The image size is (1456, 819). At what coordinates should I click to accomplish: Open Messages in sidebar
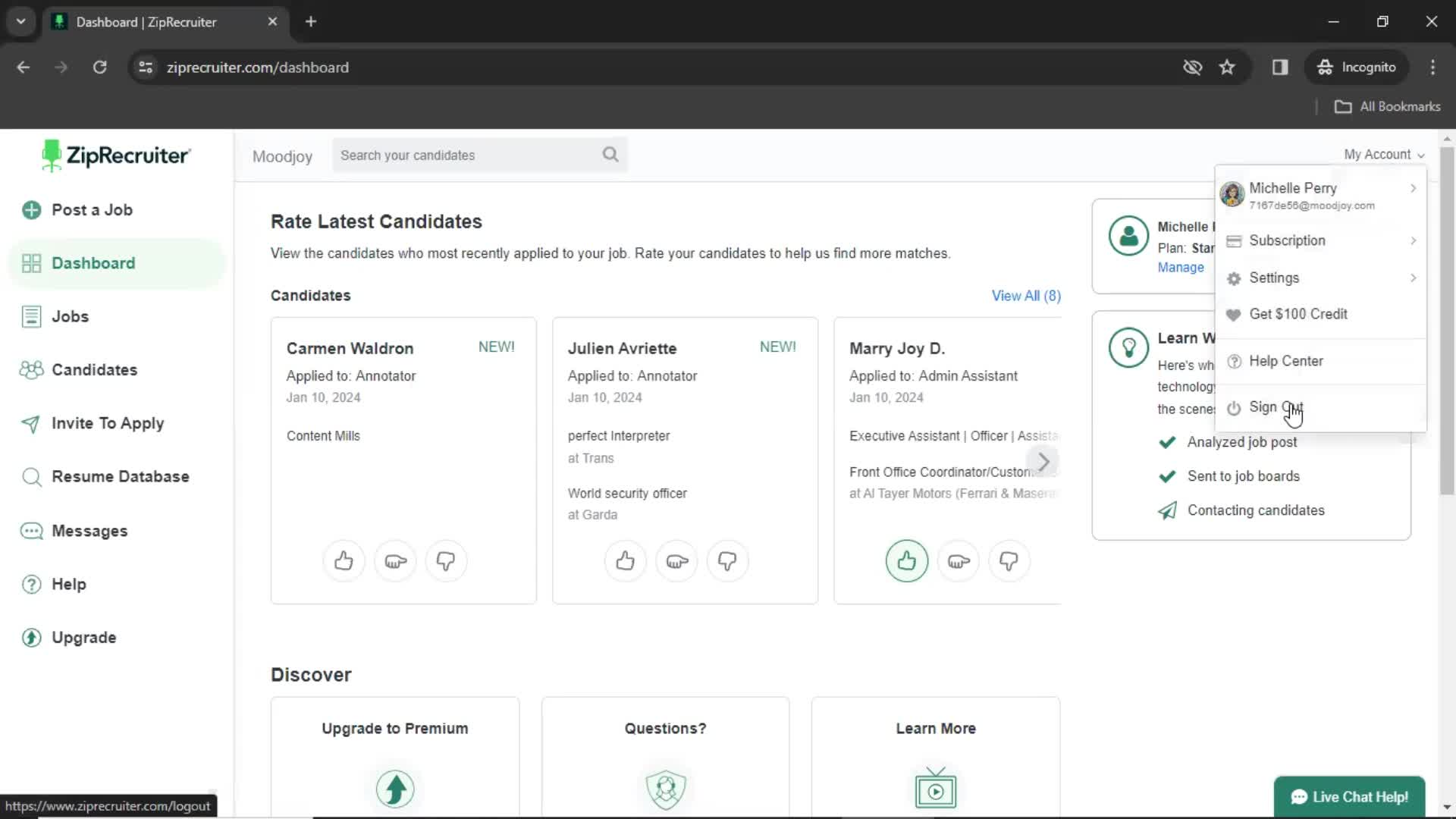[117, 531]
